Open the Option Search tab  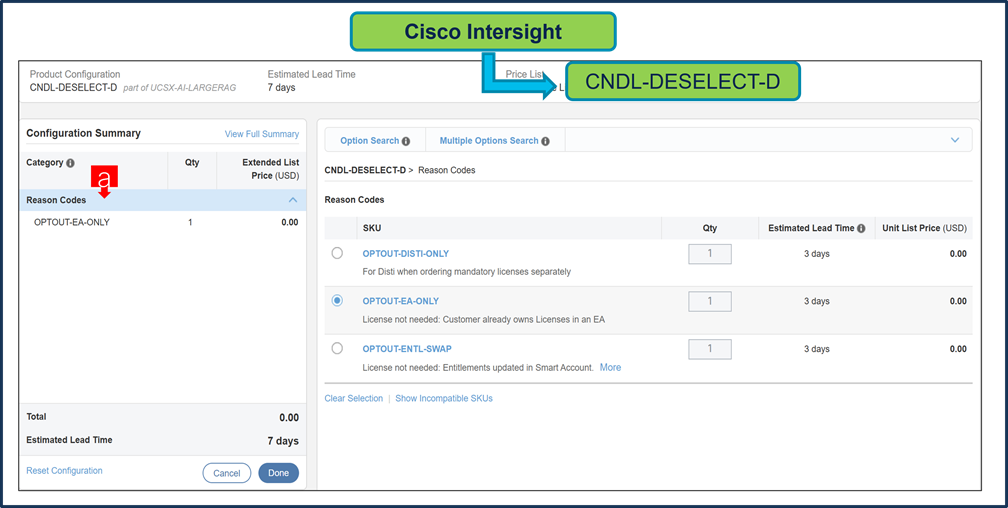pos(375,141)
